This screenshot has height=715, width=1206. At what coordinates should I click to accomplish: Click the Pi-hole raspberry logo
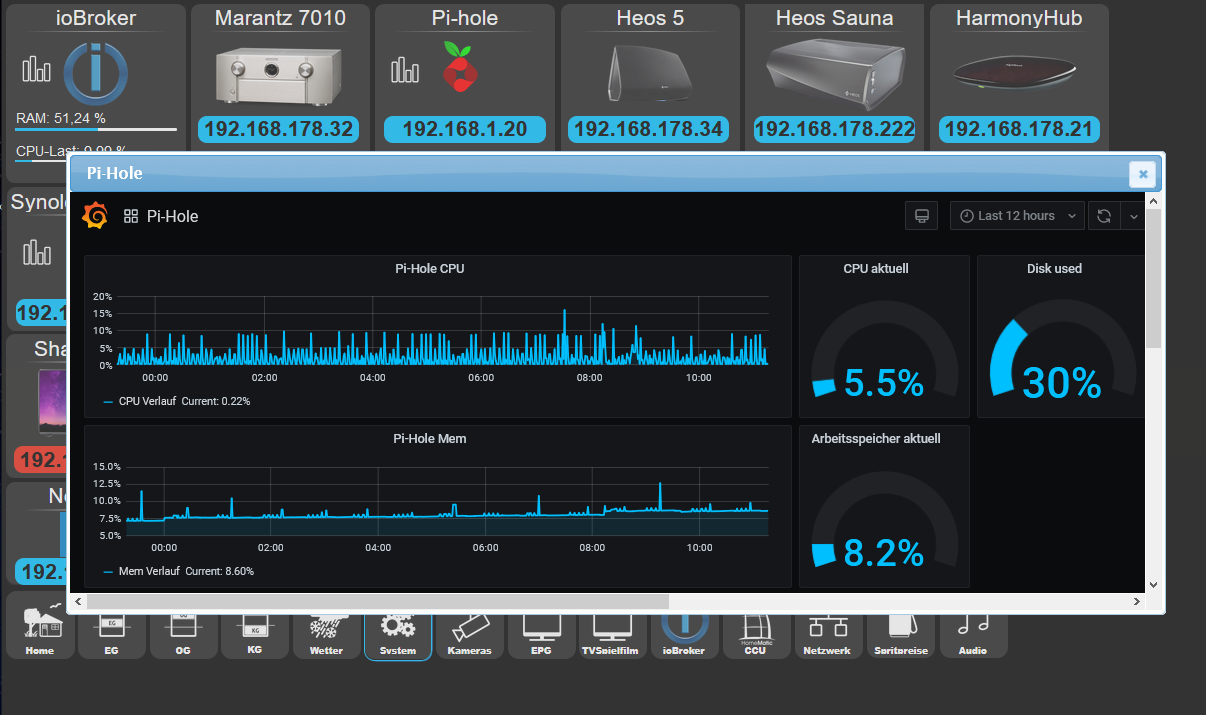pos(461,67)
